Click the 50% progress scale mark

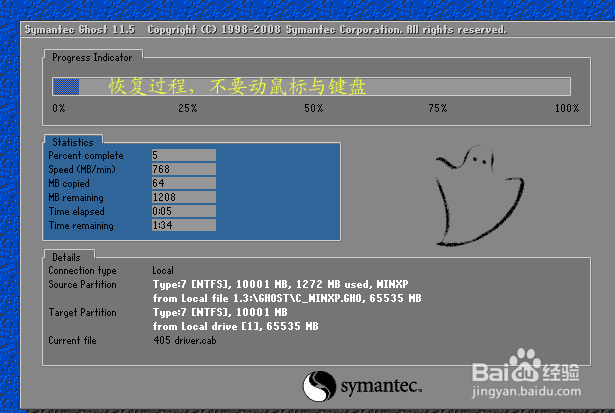click(x=313, y=108)
